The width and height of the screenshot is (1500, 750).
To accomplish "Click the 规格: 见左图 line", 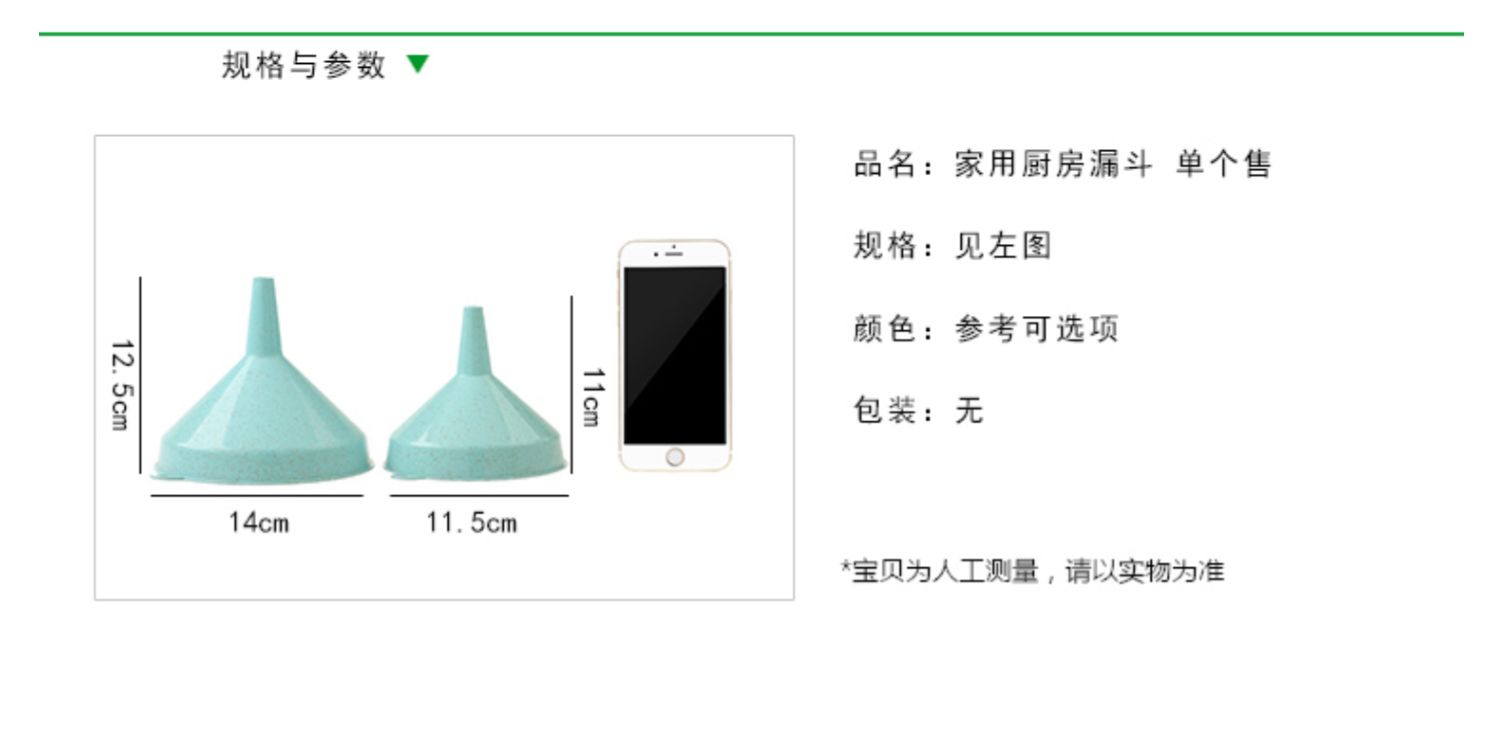I will pyautogui.click(x=952, y=245).
